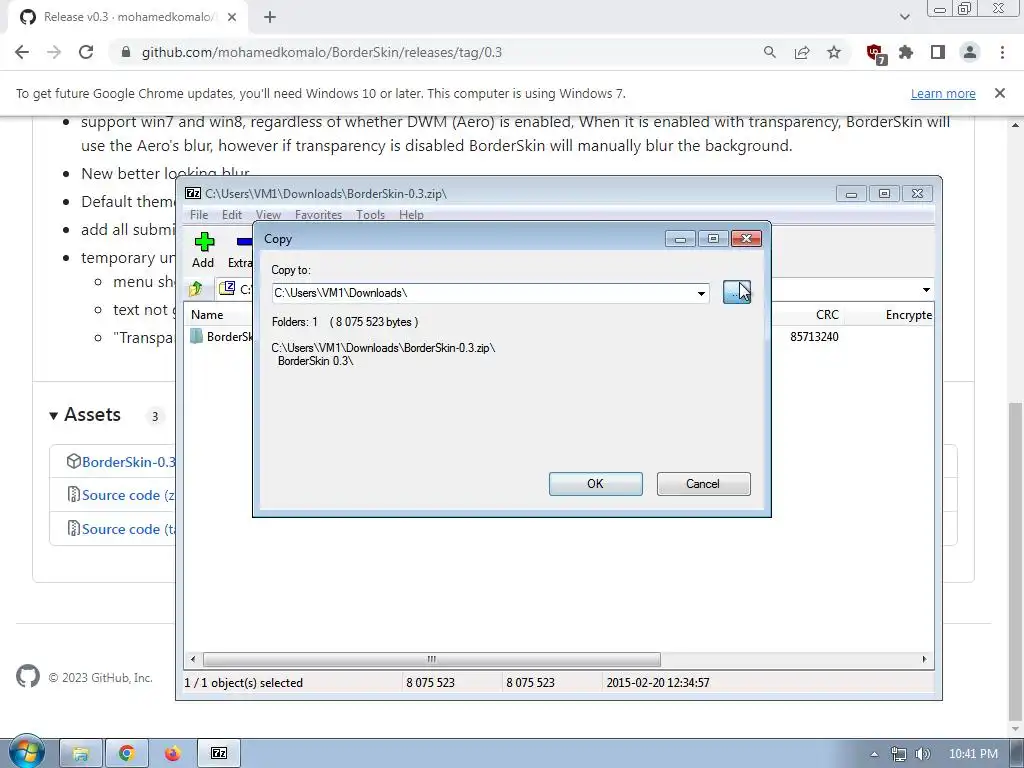Open the 7-Zip View menu
Viewport: 1024px width, 768px height.
(x=268, y=215)
